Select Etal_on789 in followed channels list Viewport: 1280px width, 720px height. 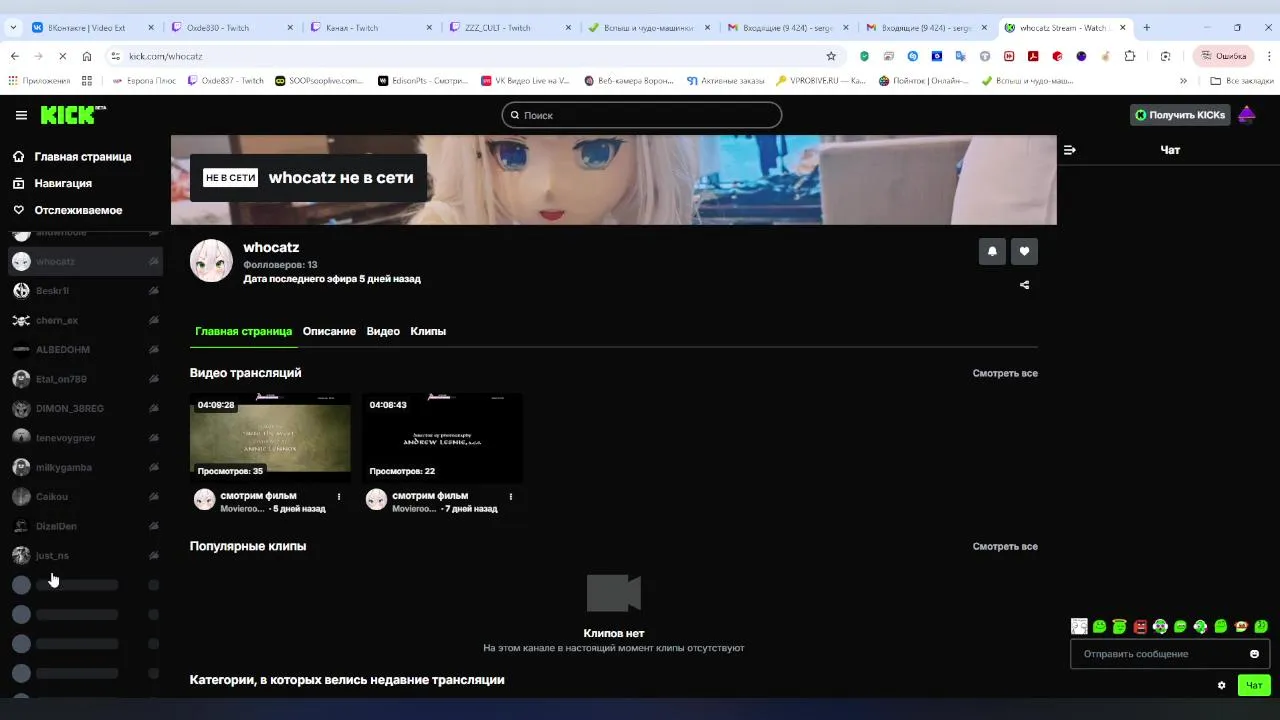point(85,379)
